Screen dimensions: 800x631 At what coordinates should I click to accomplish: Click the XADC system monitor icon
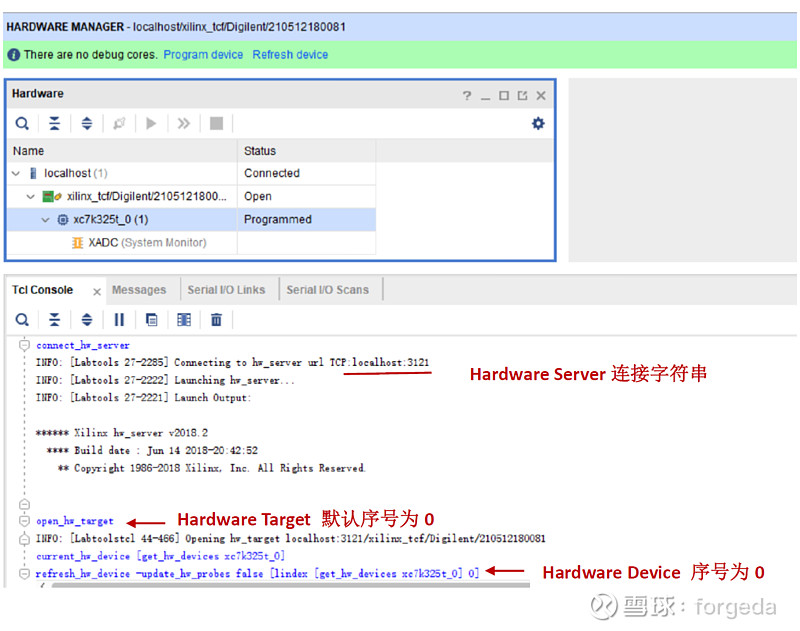[x=78, y=243]
